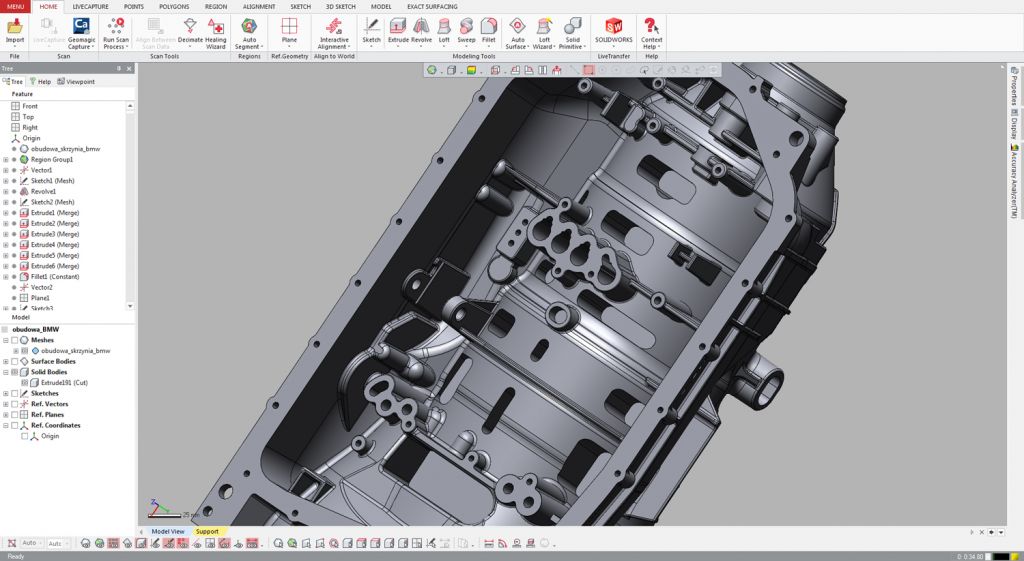
Task: Switch to the Support view tab
Action: click(x=207, y=531)
